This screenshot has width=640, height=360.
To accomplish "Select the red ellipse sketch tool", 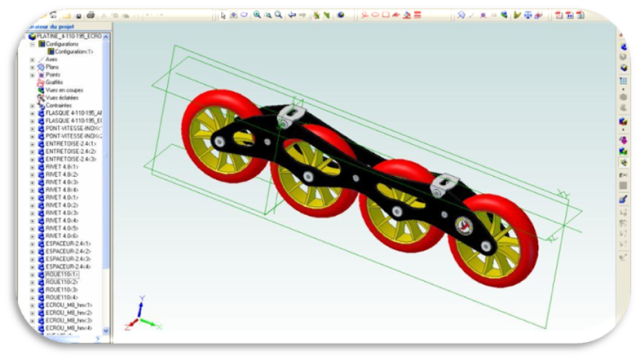I will [375, 15].
